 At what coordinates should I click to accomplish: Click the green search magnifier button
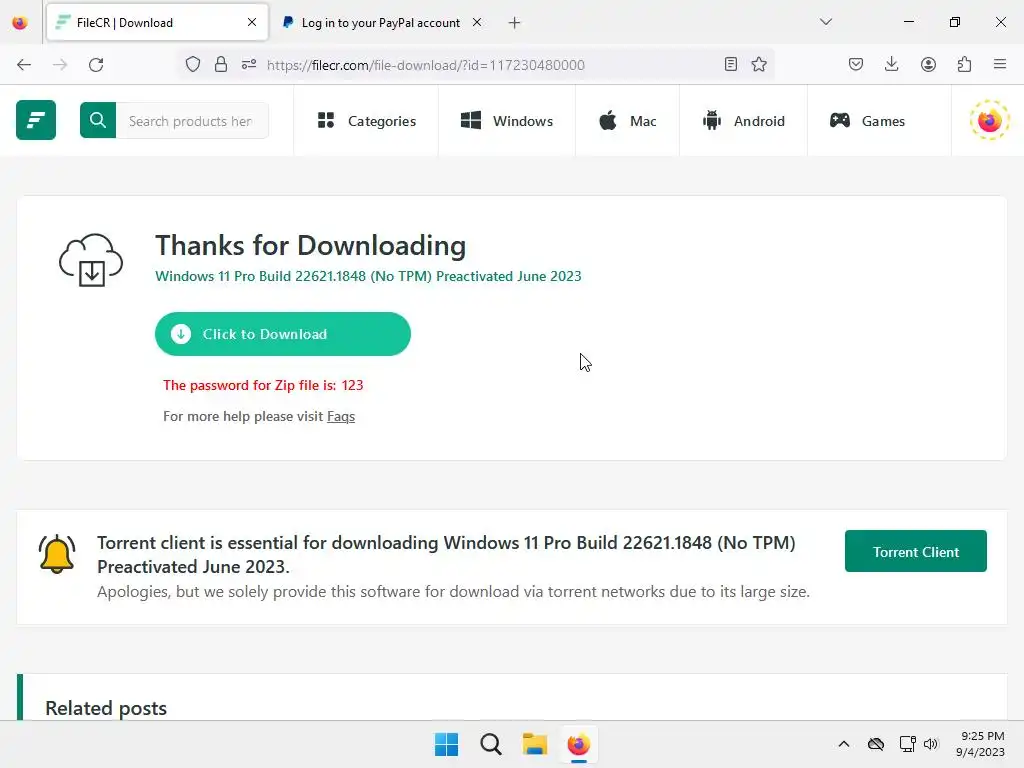98,120
